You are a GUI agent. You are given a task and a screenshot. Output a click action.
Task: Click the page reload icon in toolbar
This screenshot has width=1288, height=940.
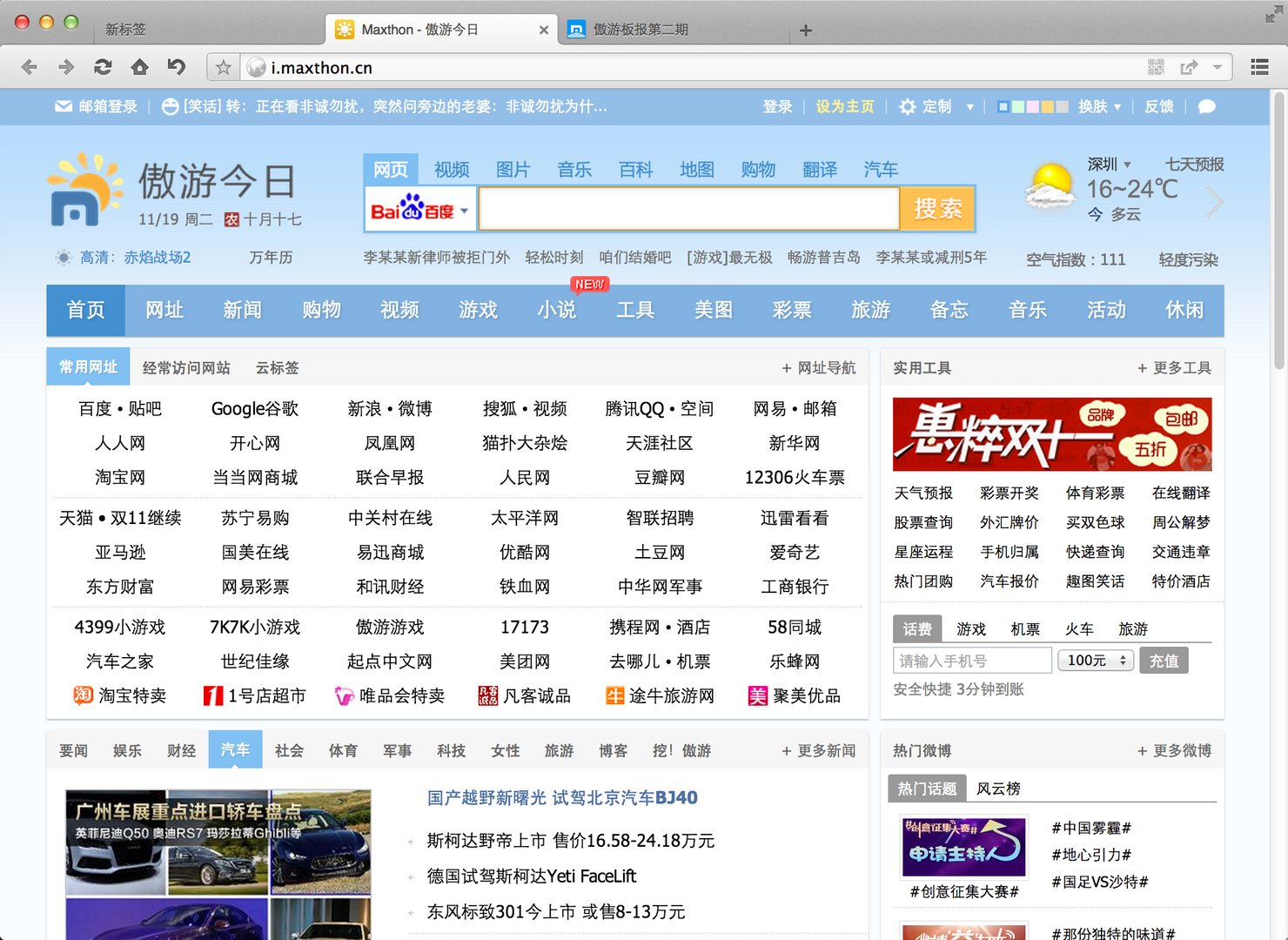pos(104,67)
